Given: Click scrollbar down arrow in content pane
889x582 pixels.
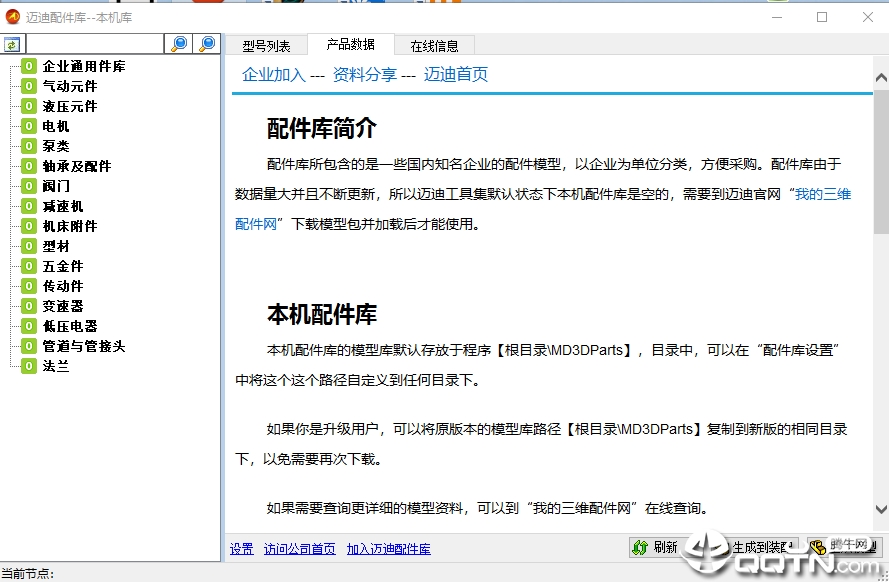Looking at the screenshot, I should (881, 509).
